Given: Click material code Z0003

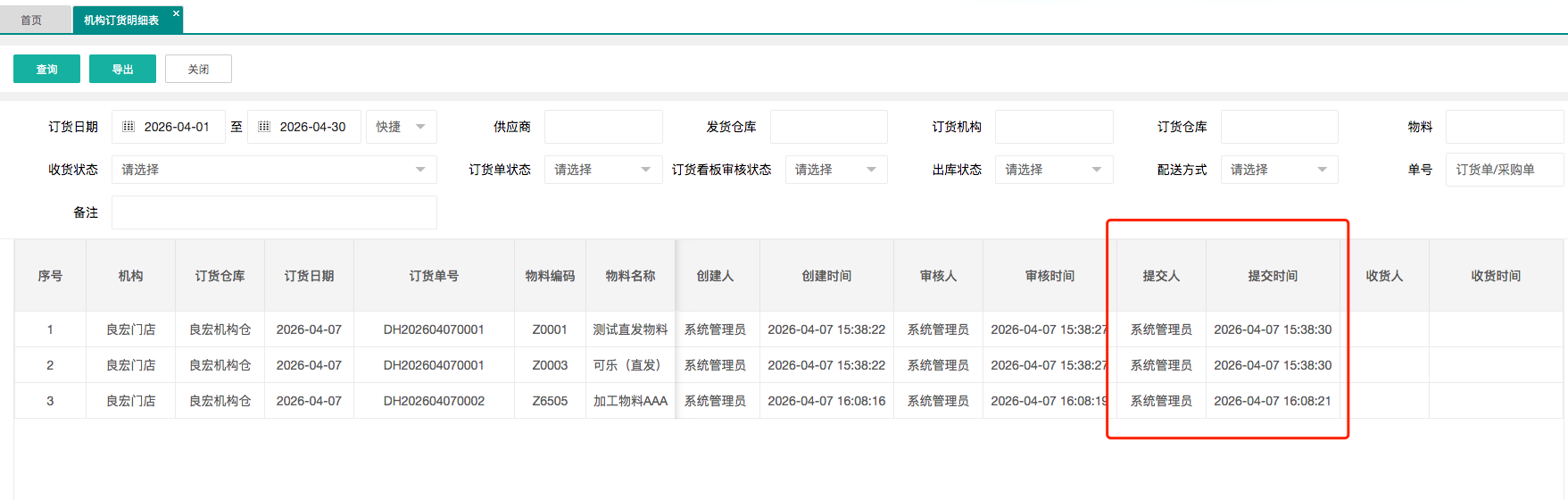Looking at the screenshot, I should click(x=551, y=365).
